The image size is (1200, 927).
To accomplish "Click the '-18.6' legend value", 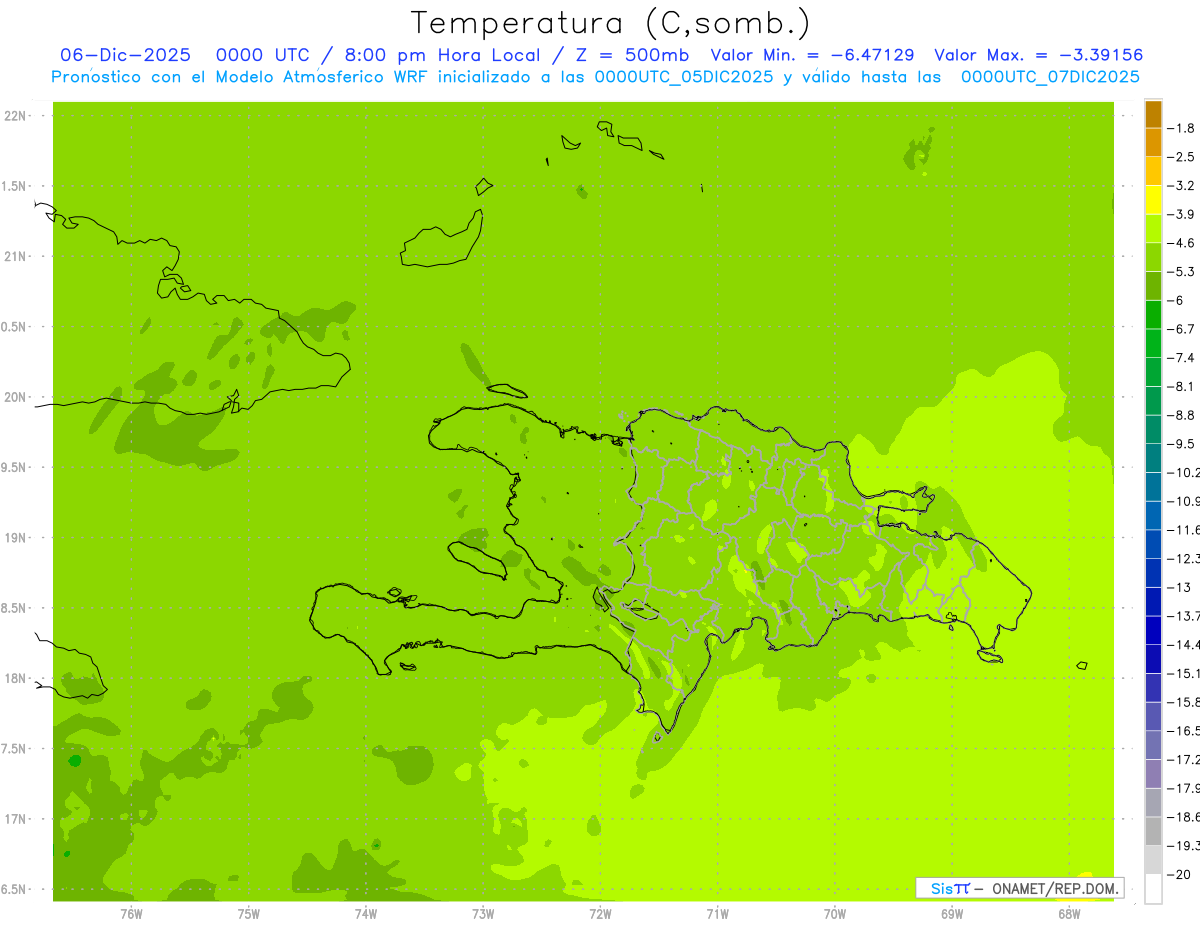I will 1184,817.
